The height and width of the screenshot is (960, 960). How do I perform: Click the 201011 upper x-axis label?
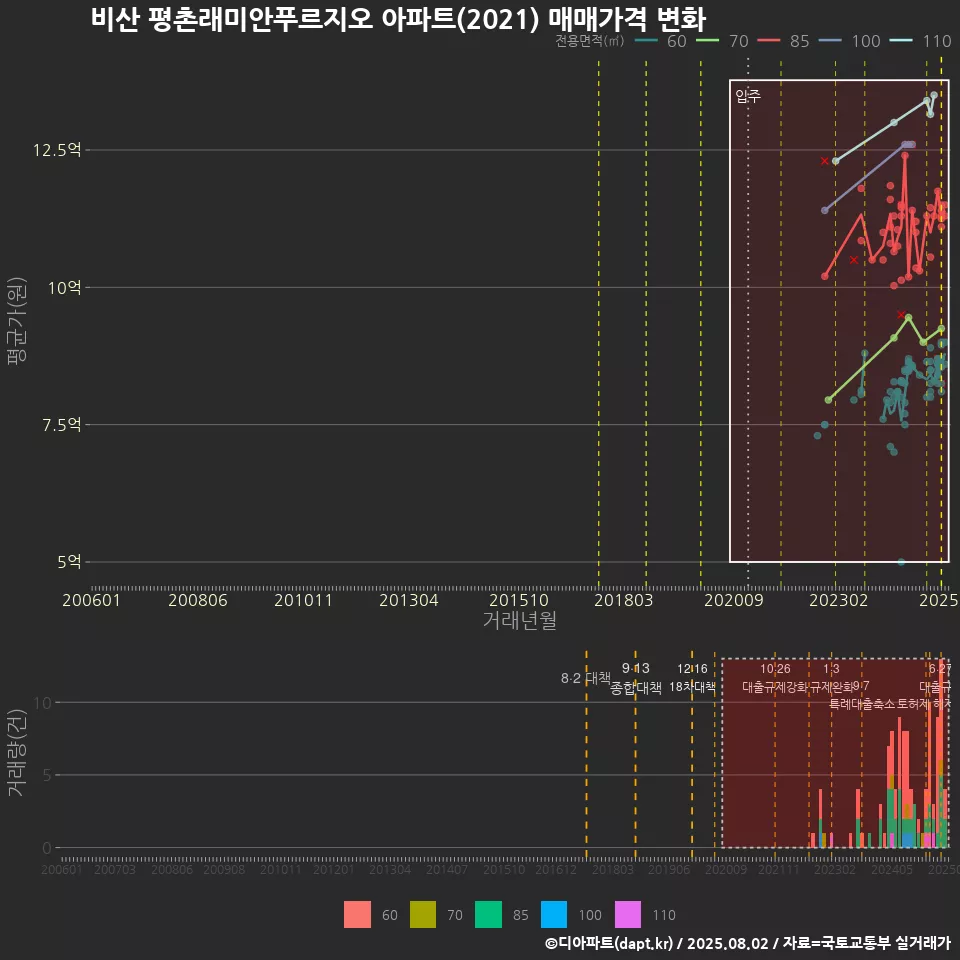tap(304, 600)
